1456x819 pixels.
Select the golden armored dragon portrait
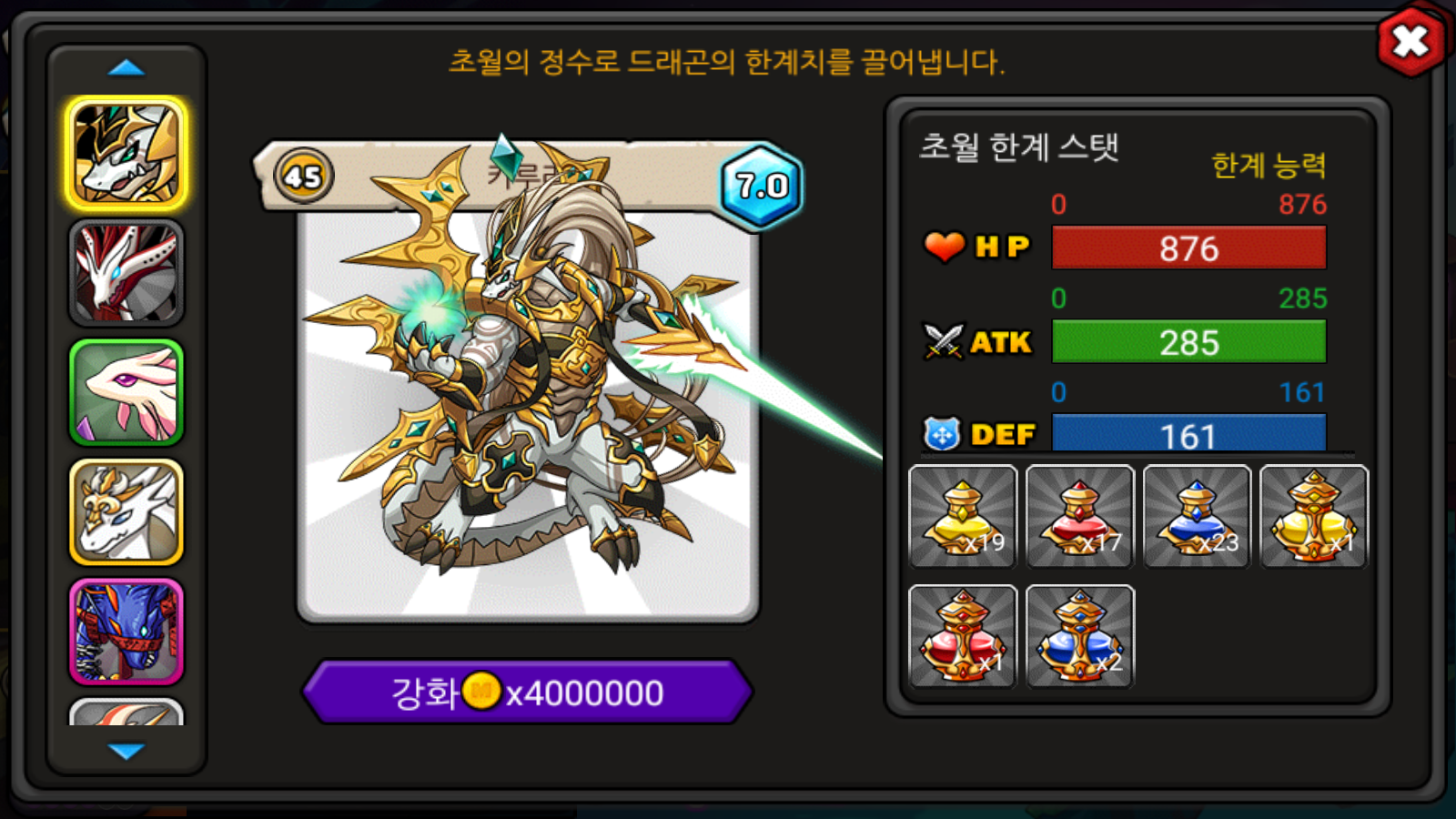click(126, 154)
